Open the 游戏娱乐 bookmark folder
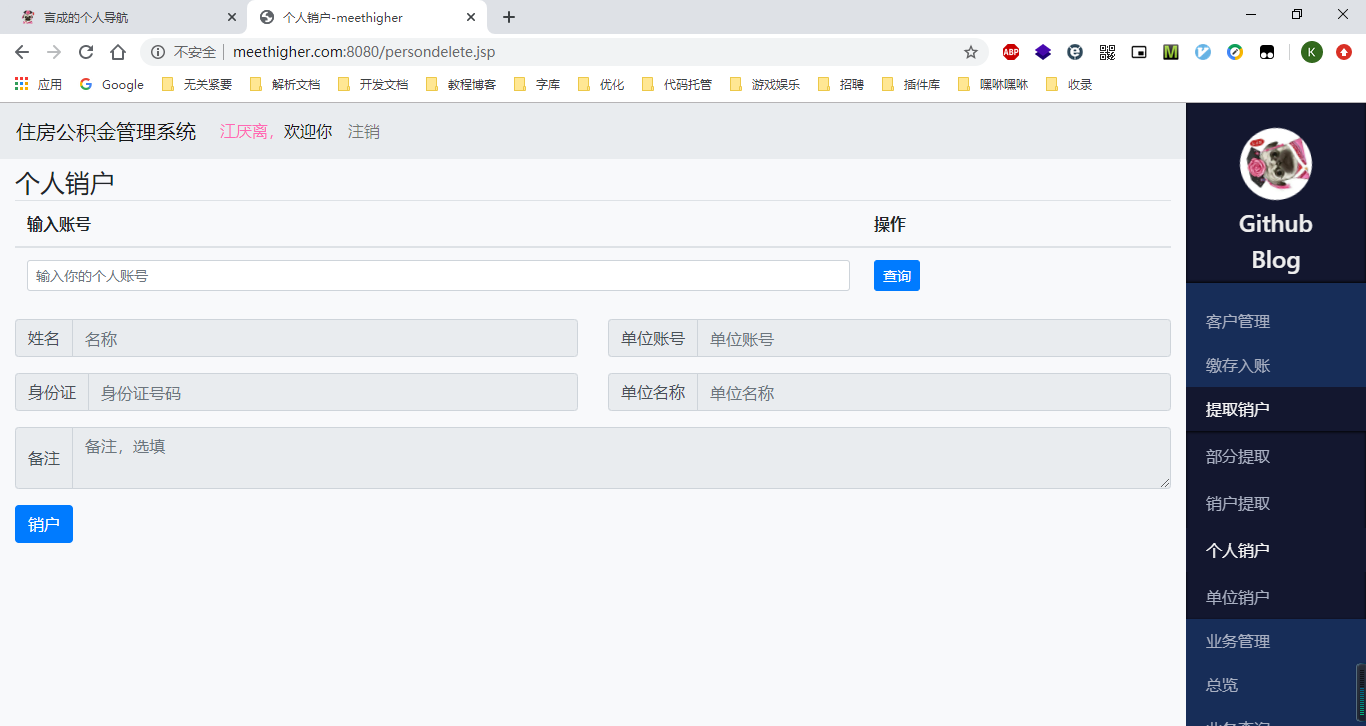 [765, 85]
